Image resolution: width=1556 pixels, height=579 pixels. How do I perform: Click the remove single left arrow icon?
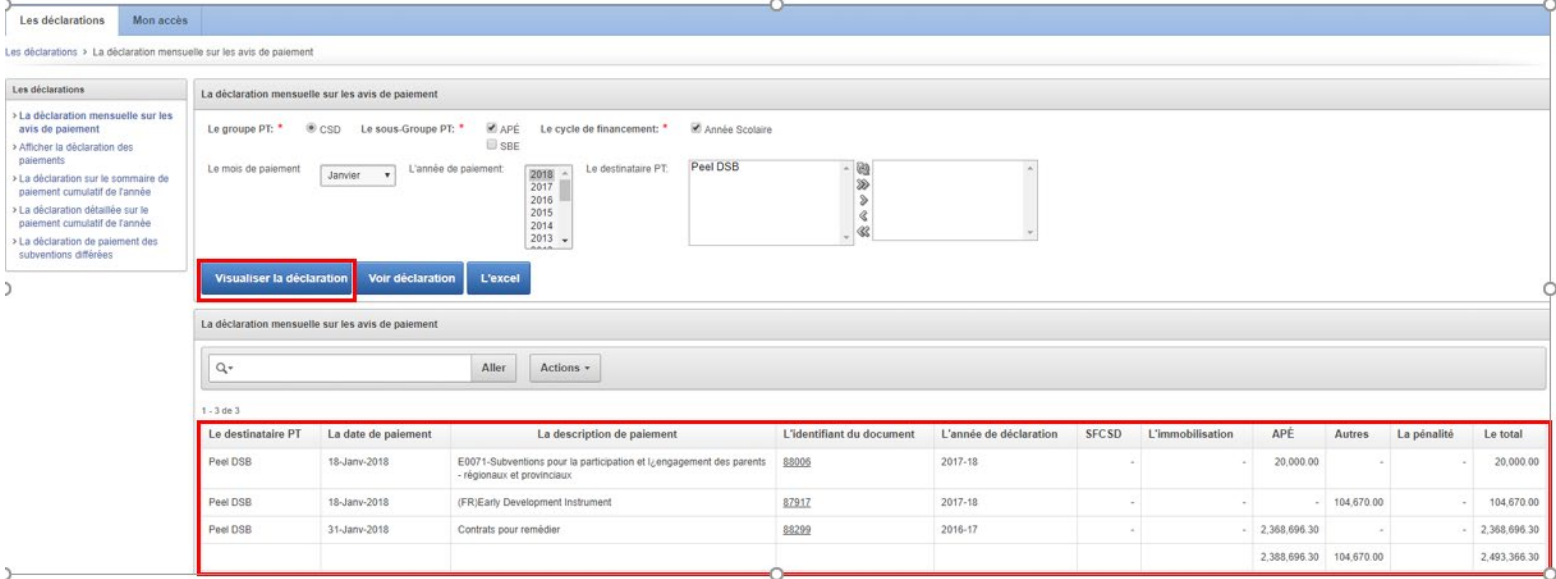tap(863, 215)
